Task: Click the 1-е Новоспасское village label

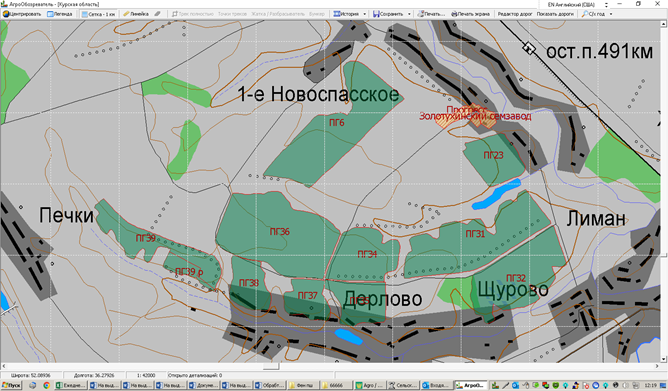Action: pos(318,94)
